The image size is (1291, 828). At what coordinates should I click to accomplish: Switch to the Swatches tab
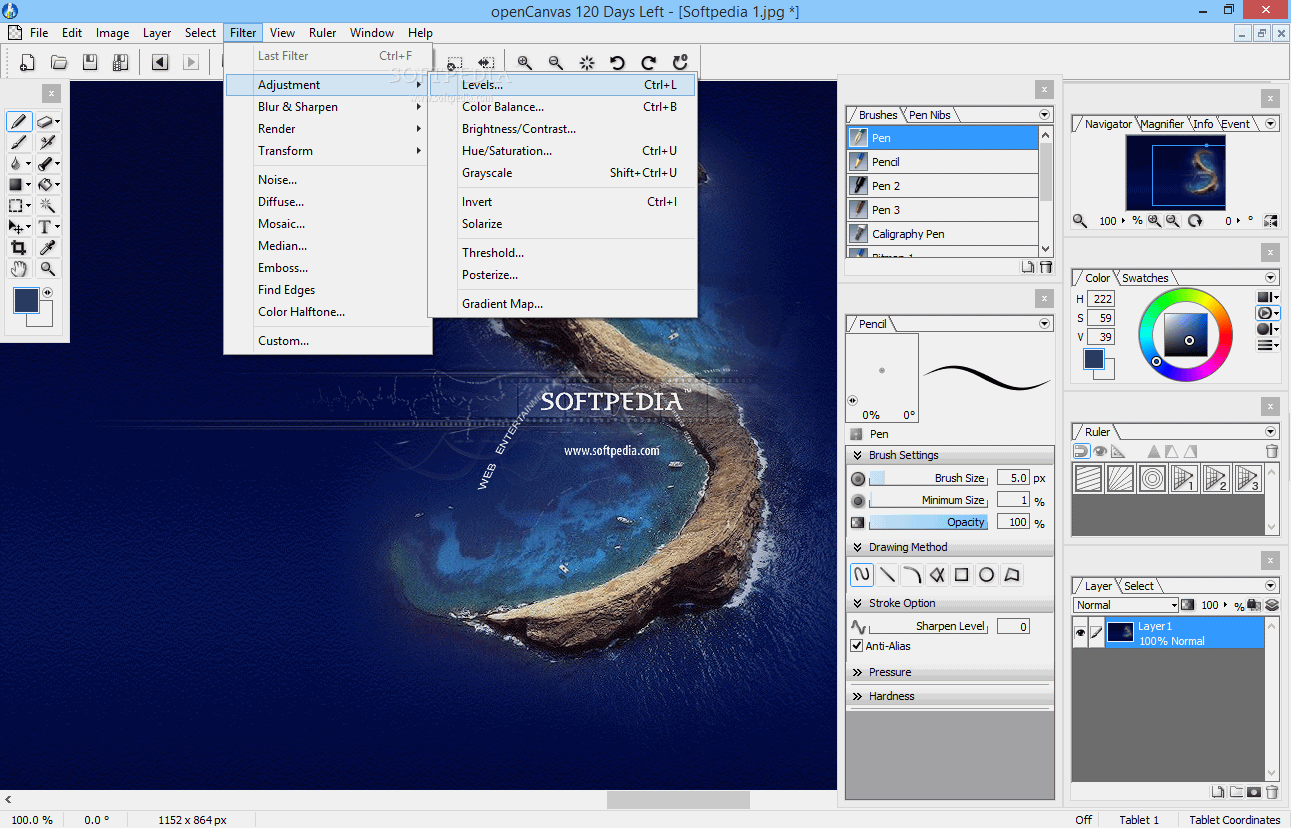pos(1145,278)
